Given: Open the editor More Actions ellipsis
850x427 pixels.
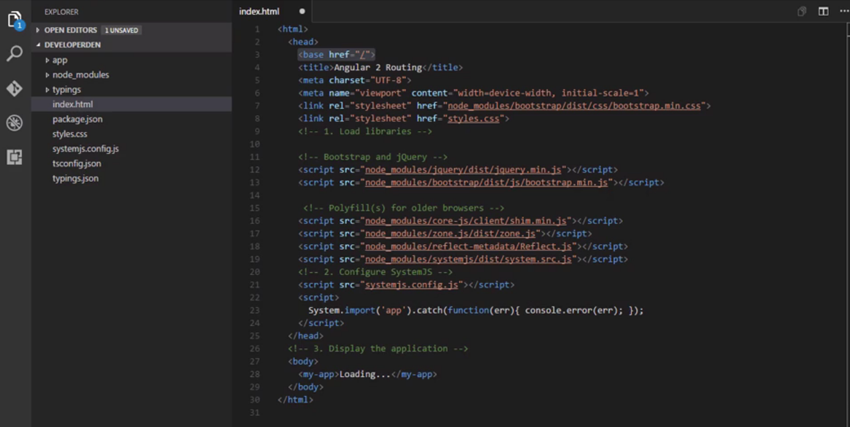Looking at the screenshot, I should coord(843,11).
